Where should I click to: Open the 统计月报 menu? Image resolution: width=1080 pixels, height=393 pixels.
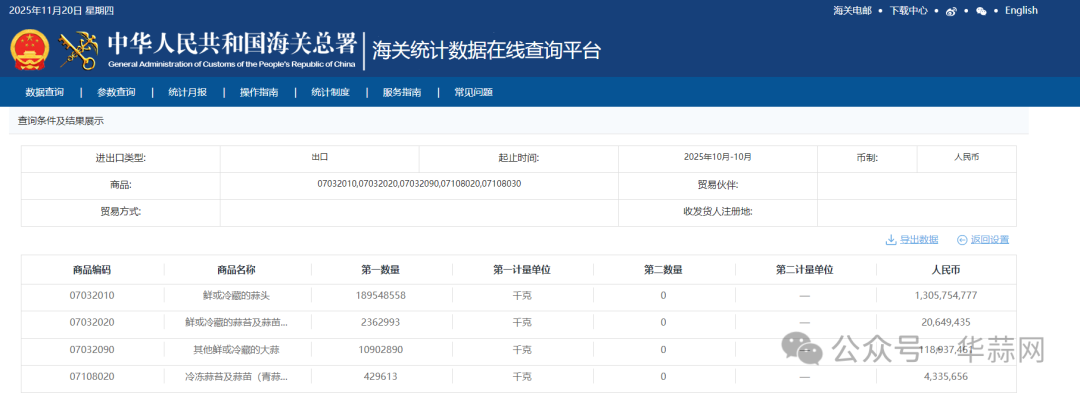187,92
